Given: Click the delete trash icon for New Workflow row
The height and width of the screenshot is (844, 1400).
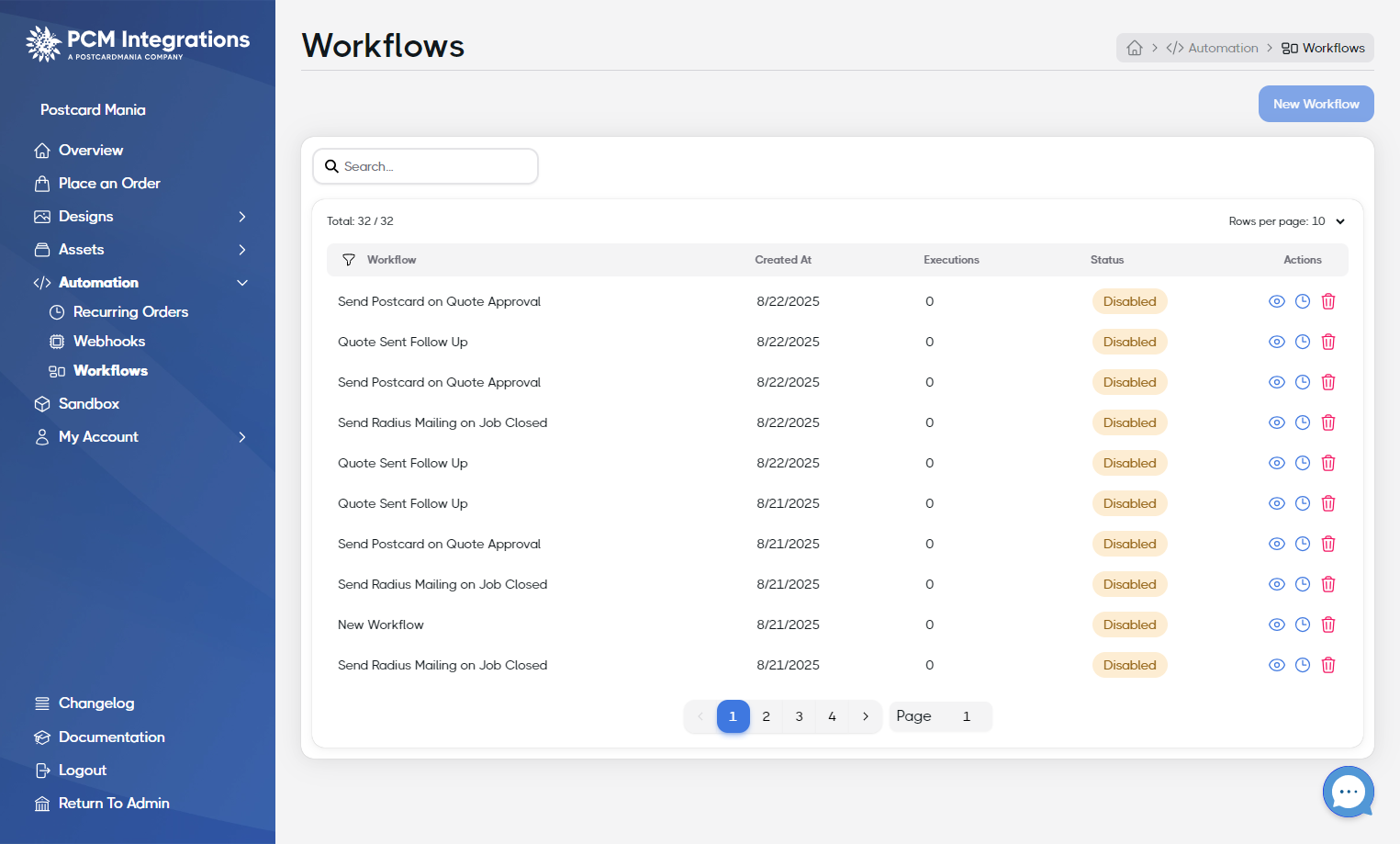Looking at the screenshot, I should tap(1327, 625).
